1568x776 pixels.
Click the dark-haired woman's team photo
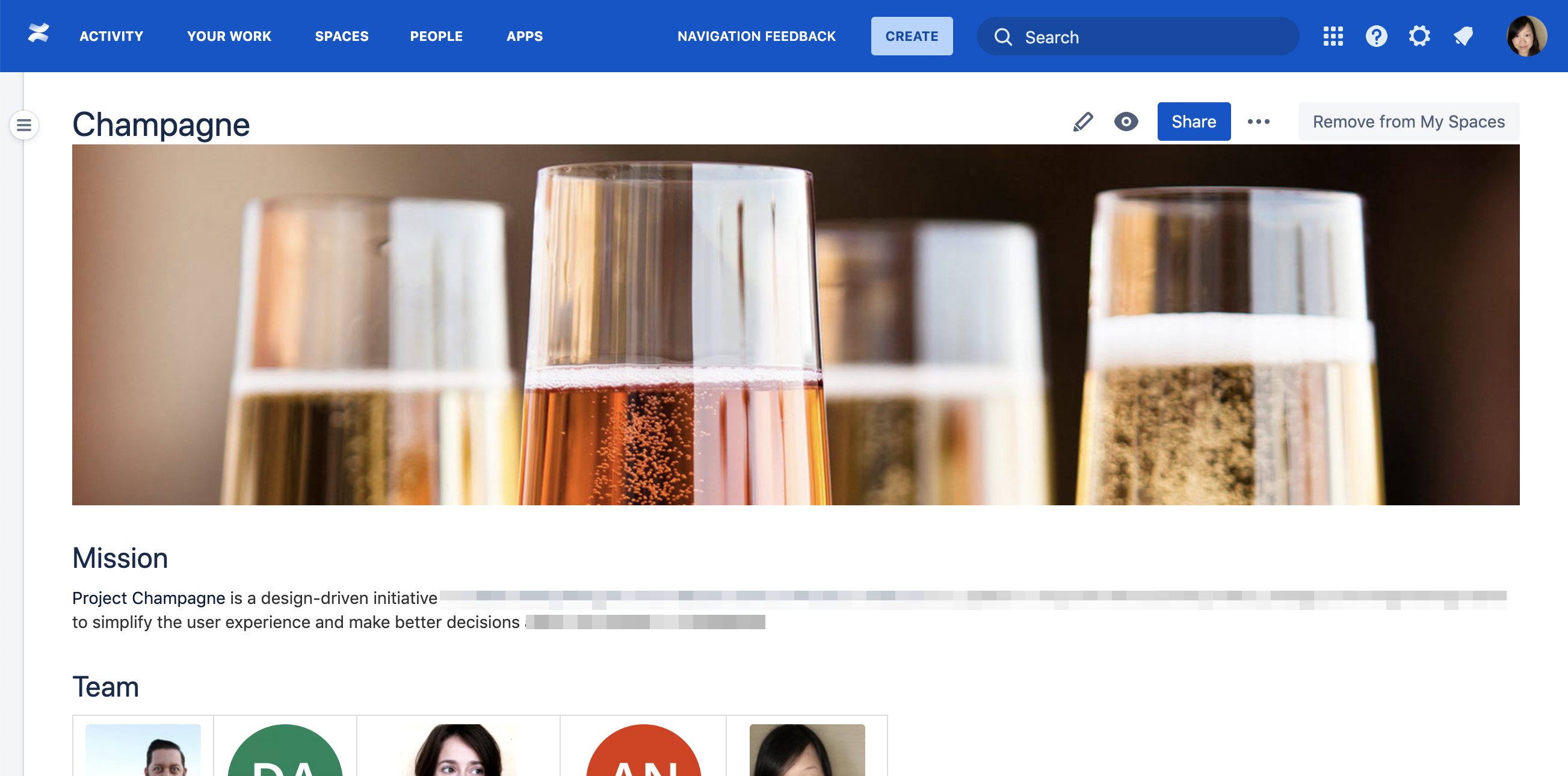[x=458, y=750]
